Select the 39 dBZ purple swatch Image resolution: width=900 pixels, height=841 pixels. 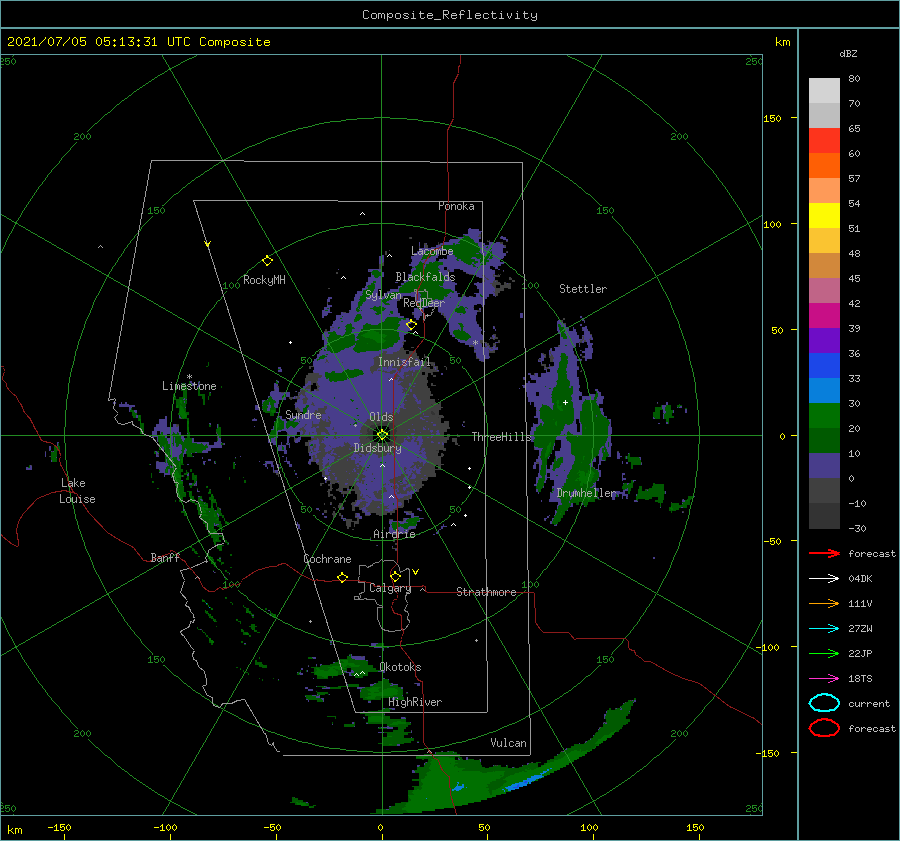tap(824, 340)
